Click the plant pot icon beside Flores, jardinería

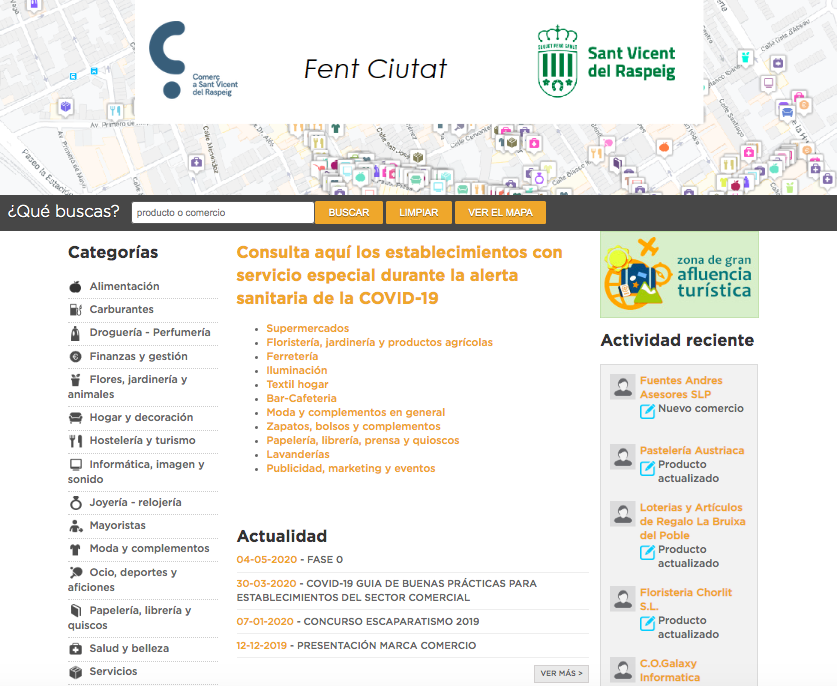tap(75, 380)
